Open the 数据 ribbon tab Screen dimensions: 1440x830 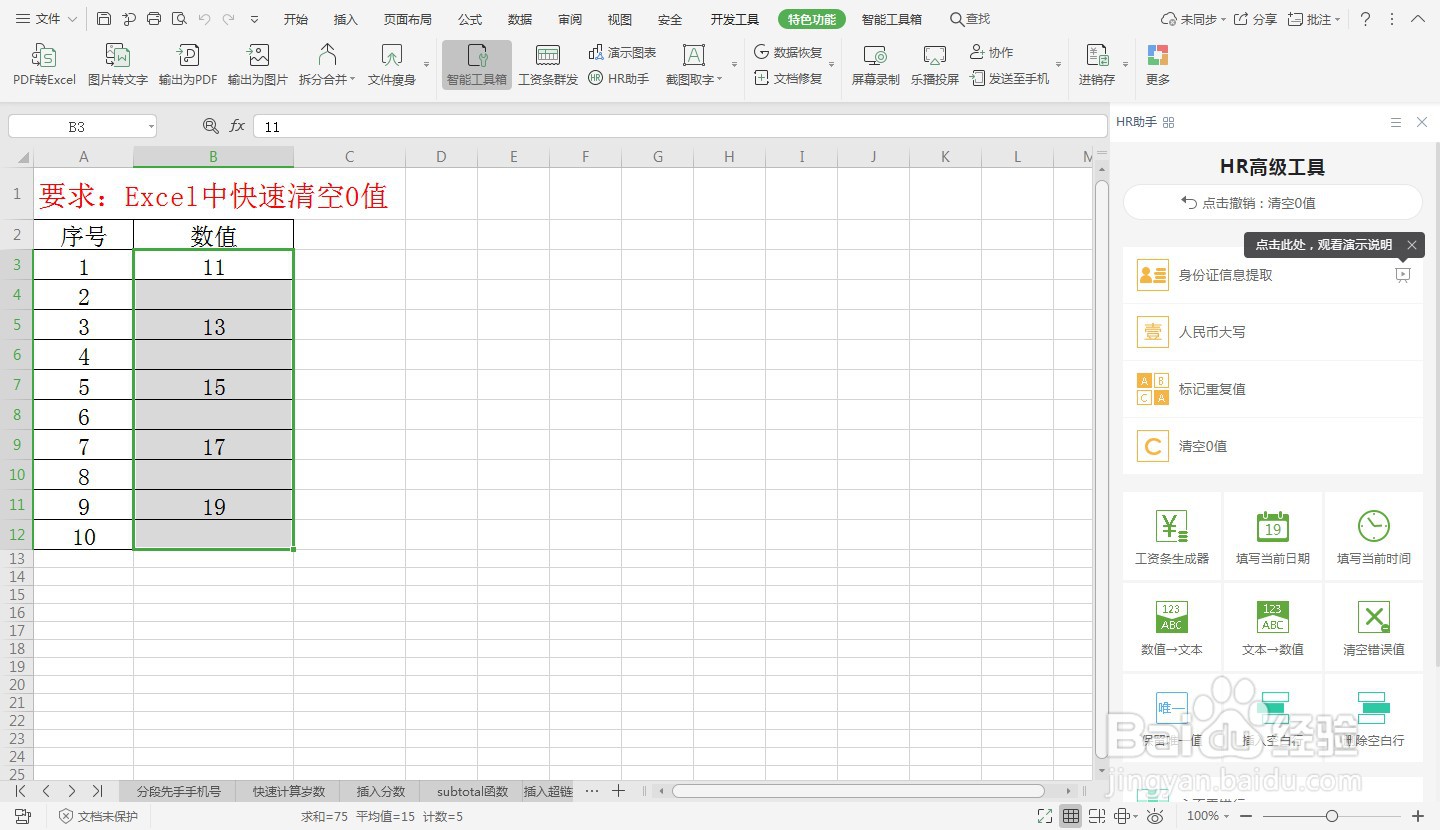click(x=520, y=19)
